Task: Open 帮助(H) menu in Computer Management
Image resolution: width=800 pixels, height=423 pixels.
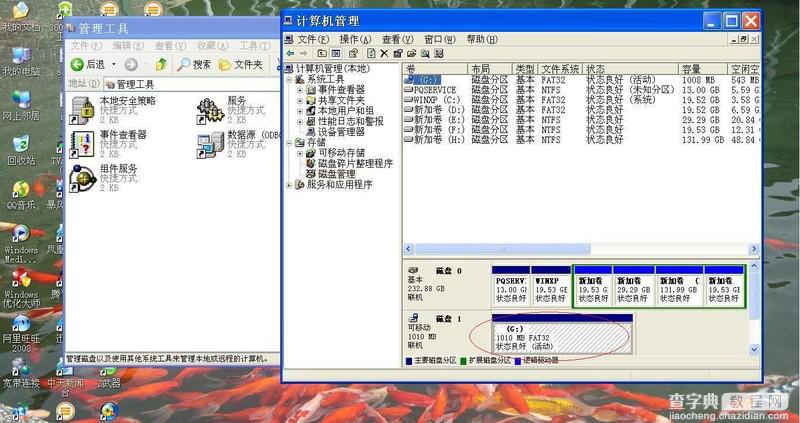Action: [482, 39]
